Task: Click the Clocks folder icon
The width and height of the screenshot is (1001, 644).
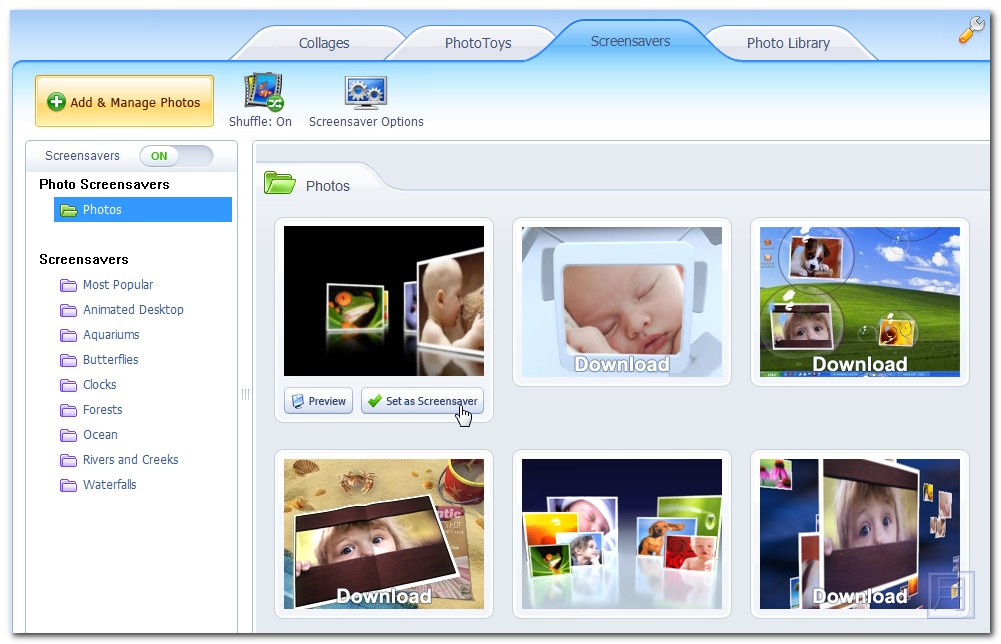Action: coord(68,385)
